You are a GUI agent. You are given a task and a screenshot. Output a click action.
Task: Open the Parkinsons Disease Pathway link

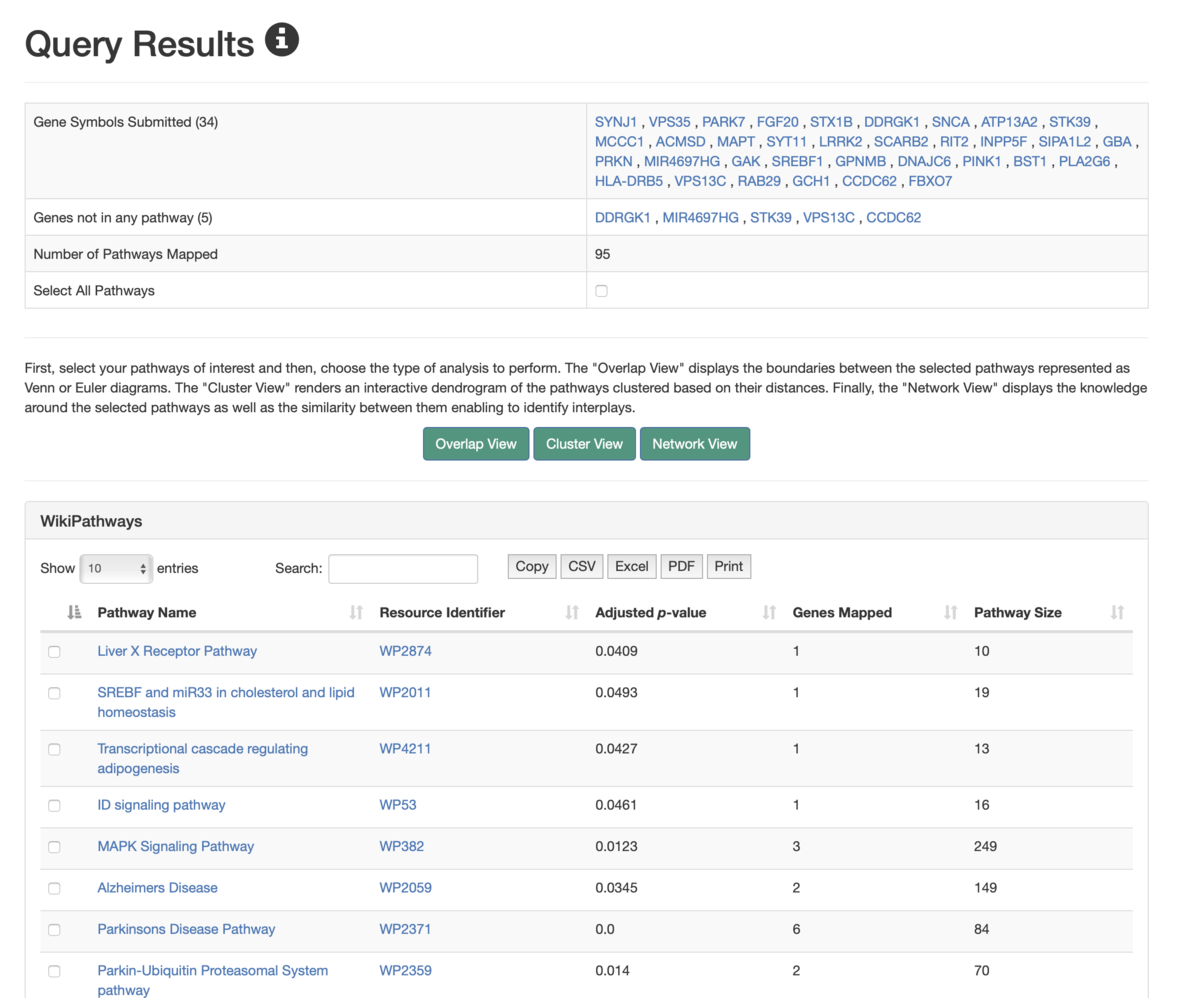186,929
